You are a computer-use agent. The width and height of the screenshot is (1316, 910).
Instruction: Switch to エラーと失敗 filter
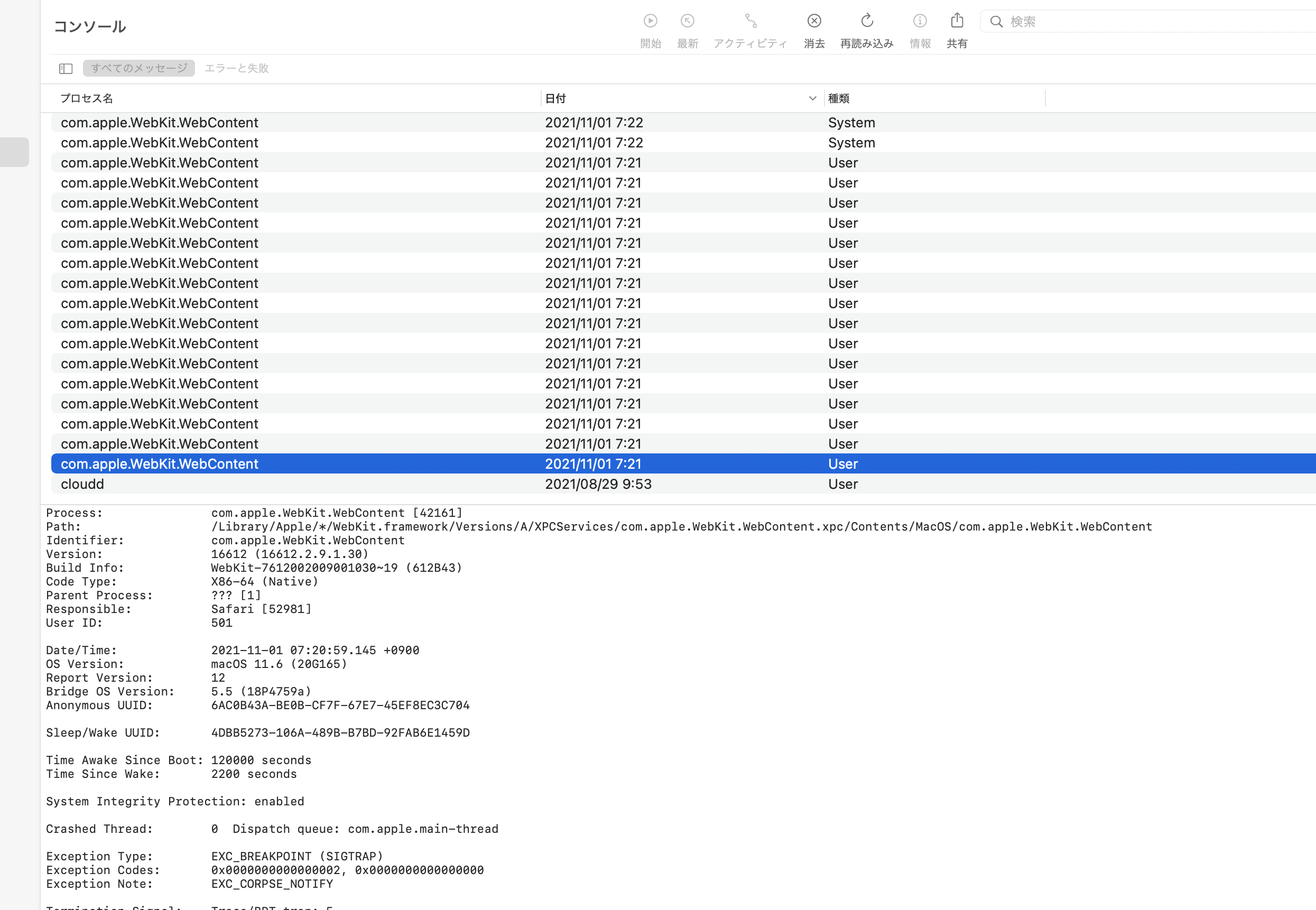(x=236, y=68)
